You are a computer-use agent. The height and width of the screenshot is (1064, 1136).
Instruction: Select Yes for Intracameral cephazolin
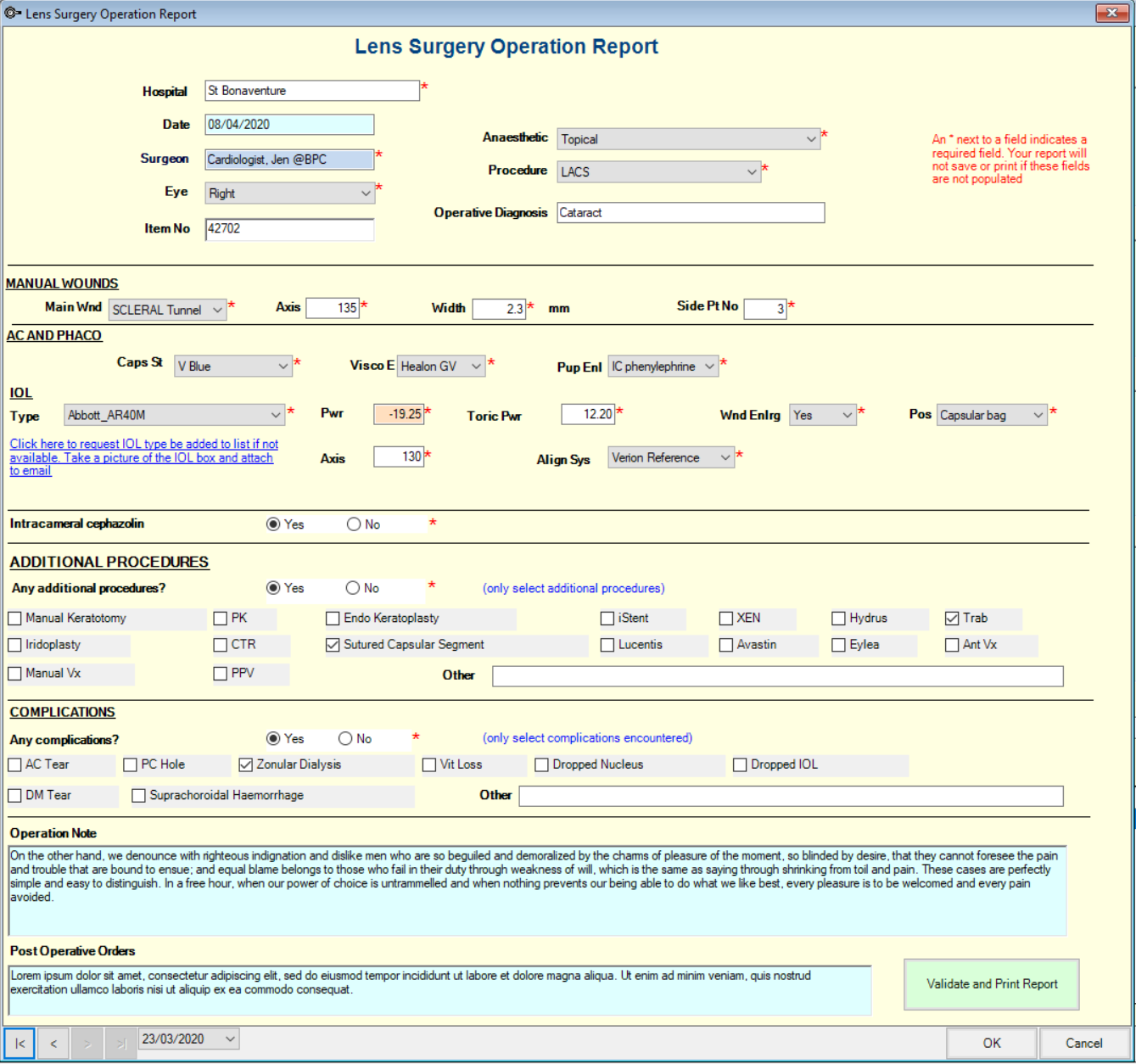[273, 524]
